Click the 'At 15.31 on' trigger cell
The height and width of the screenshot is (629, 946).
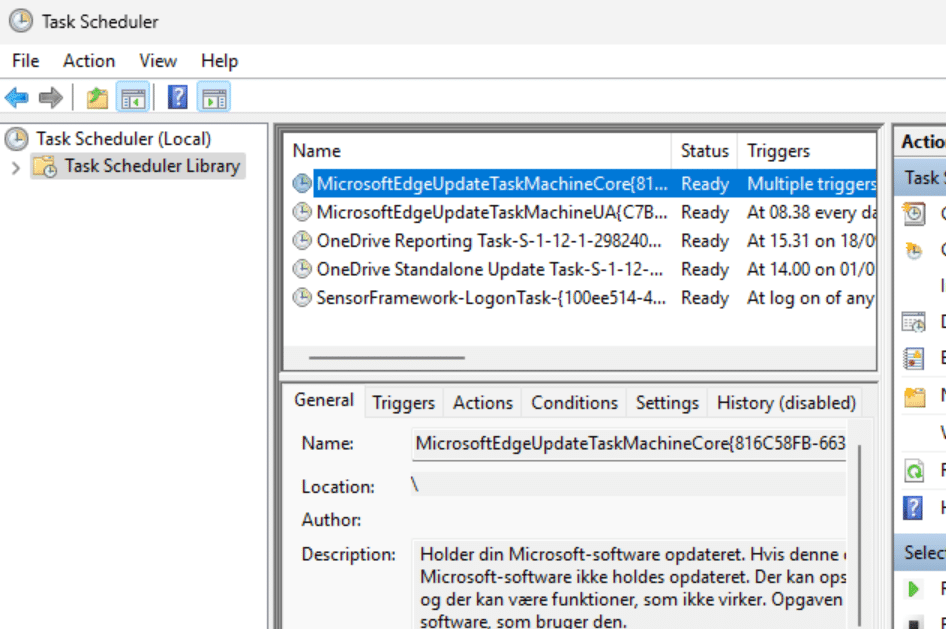point(811,240)
